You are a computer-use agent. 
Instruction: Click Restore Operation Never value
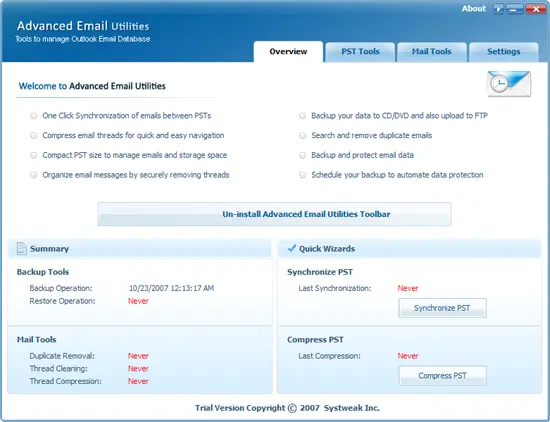(138, 301)
